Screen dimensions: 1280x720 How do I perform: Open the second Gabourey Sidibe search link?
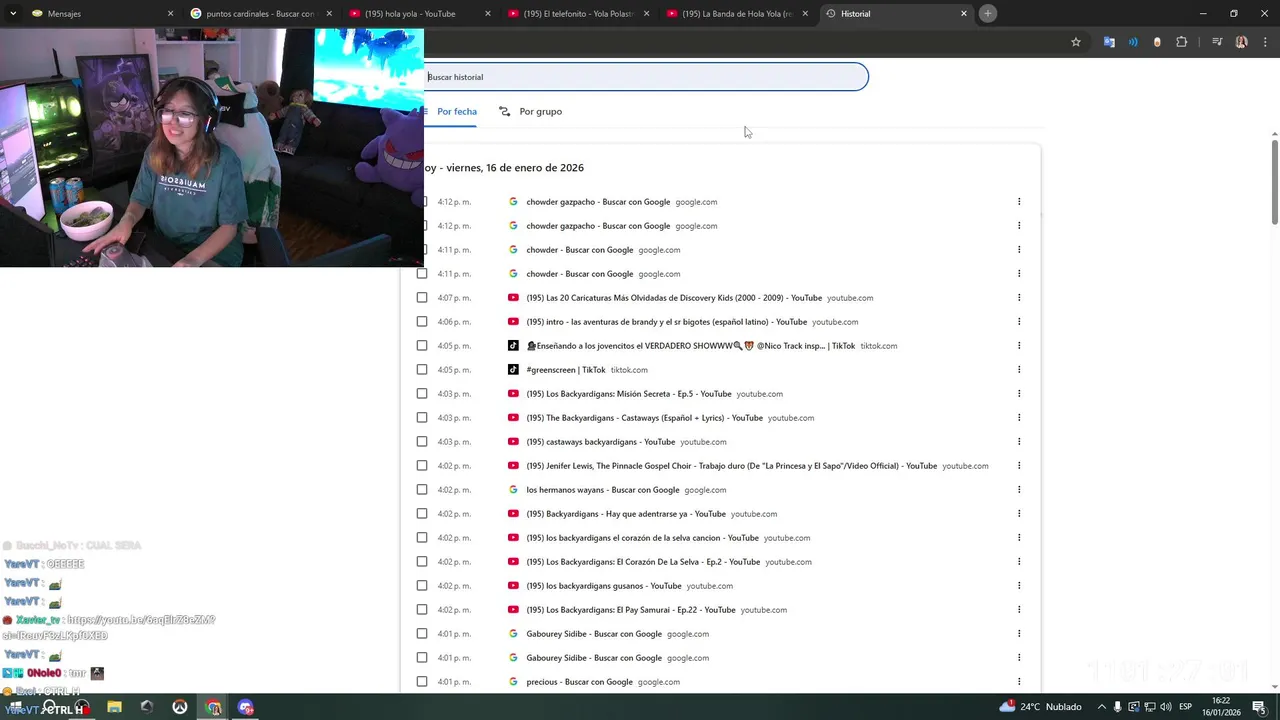click(x=594, y=658)
